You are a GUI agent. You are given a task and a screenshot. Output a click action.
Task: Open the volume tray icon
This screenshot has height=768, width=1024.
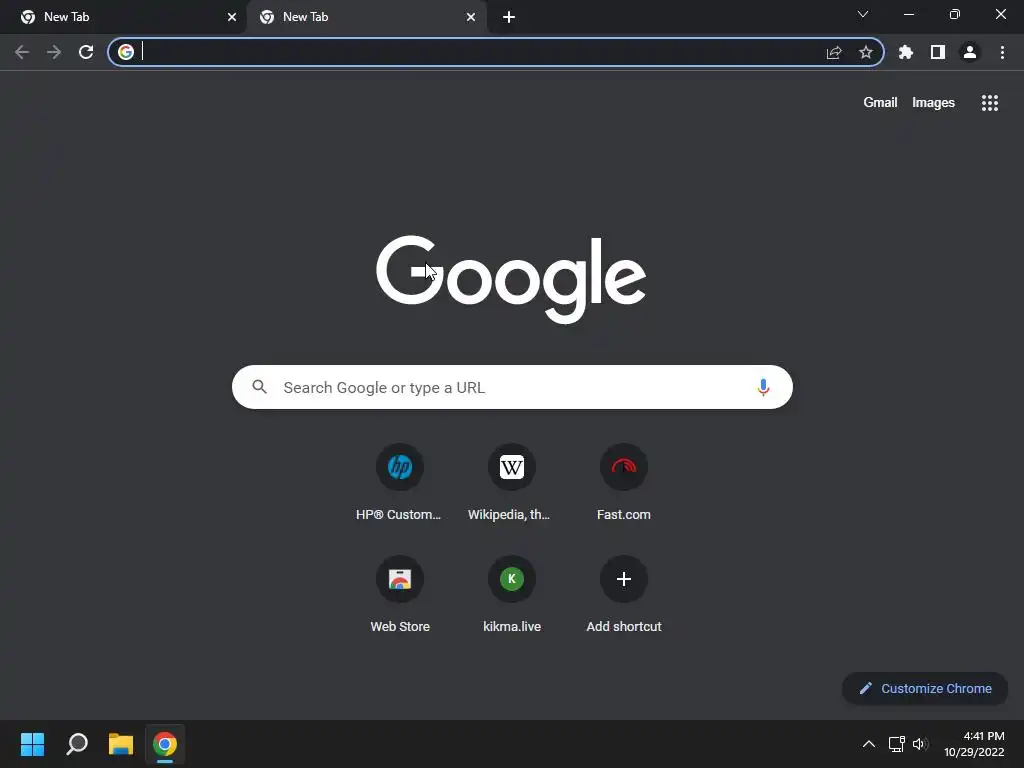pos(920,744)
